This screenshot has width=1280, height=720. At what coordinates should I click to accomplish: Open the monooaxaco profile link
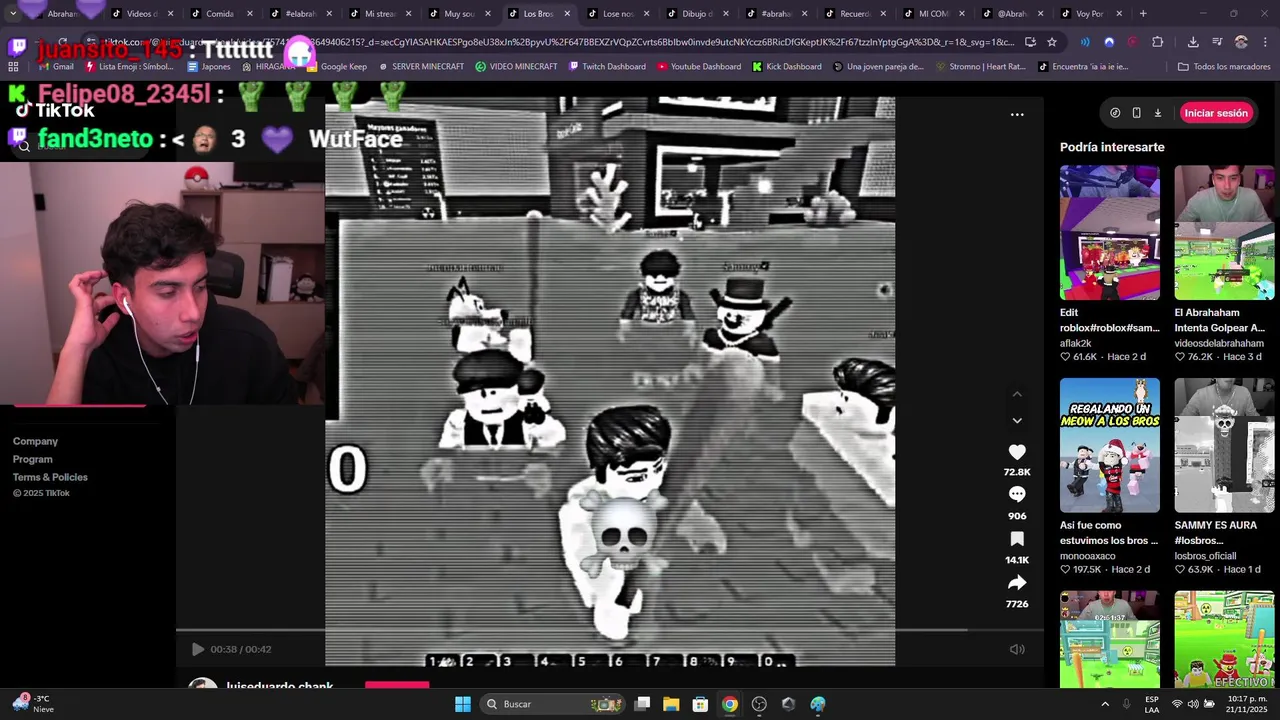(x=1088, y=556)
